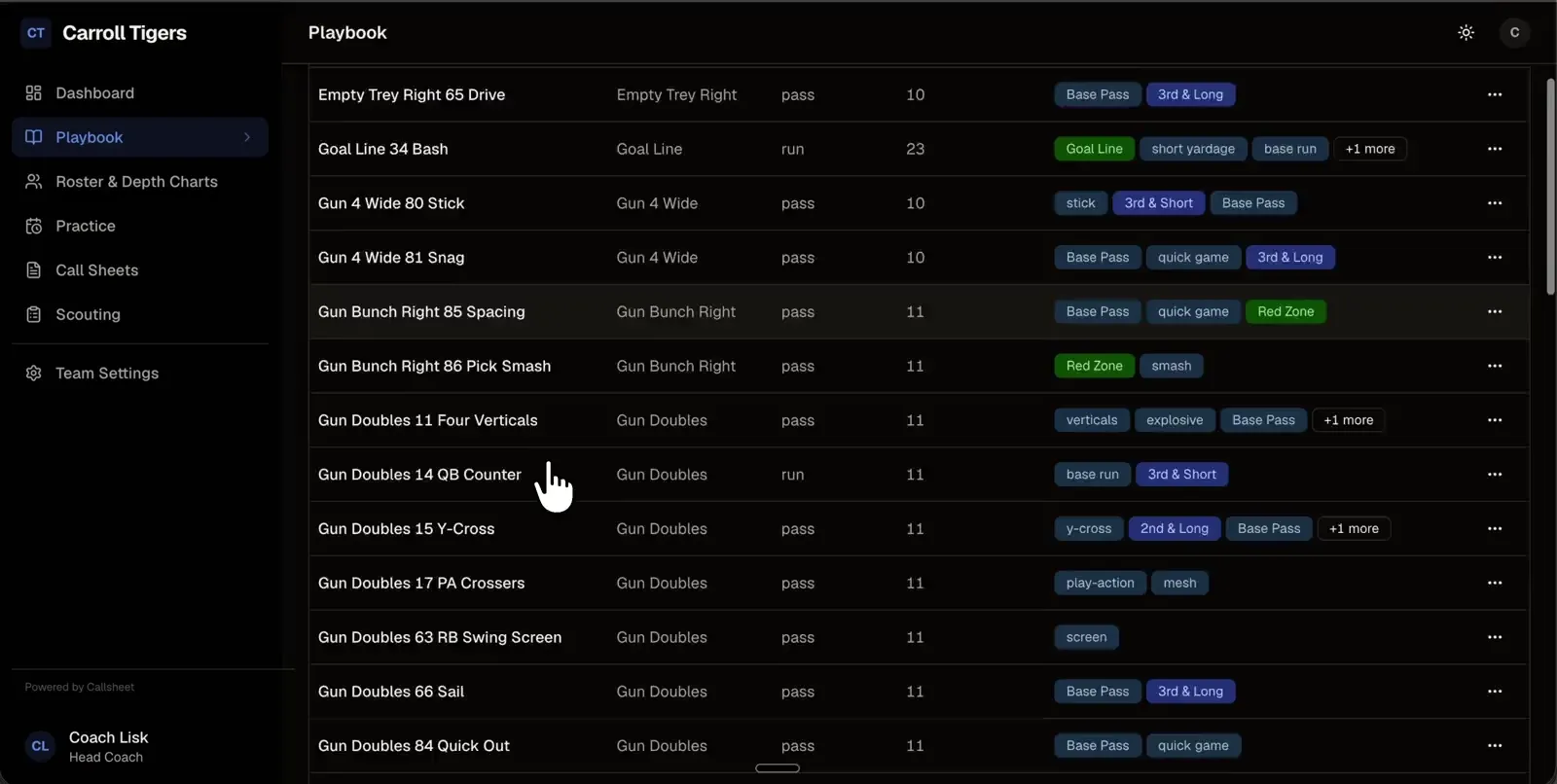Open row menu for Gun Doubles 66 Sail

pos(1495,692)
